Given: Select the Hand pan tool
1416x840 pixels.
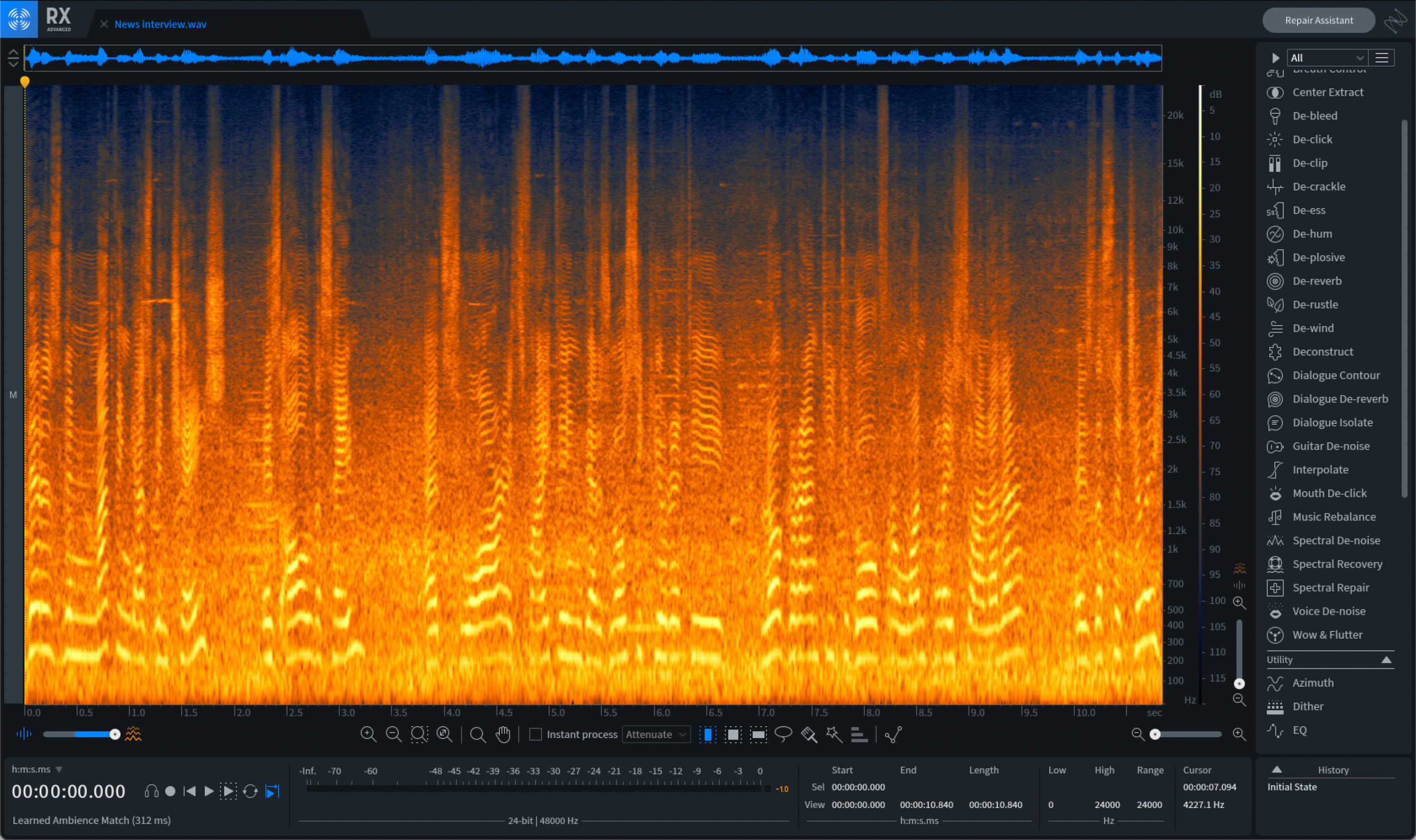Looking at the screenshot, I should click(503, 734).
